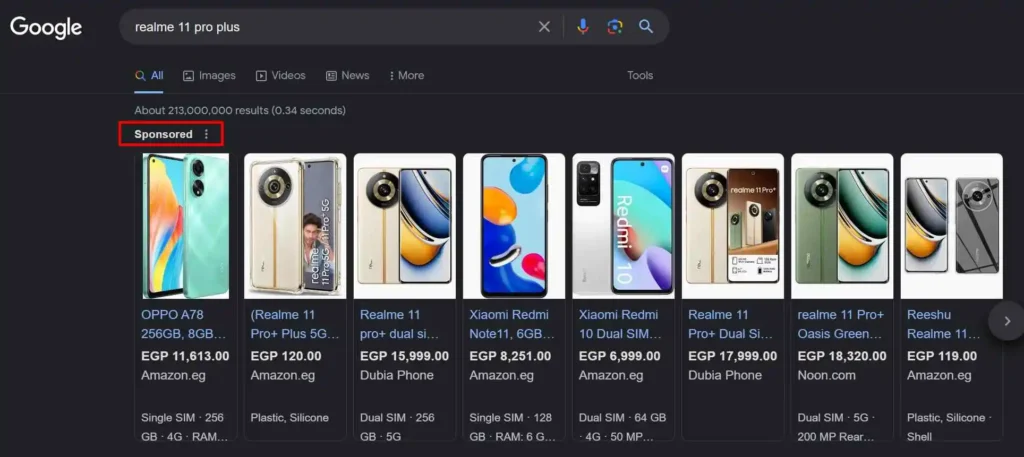Click the Redmi 10 phone image
1024x457 pixels.
pyautogui.click(x=624, y=226)
